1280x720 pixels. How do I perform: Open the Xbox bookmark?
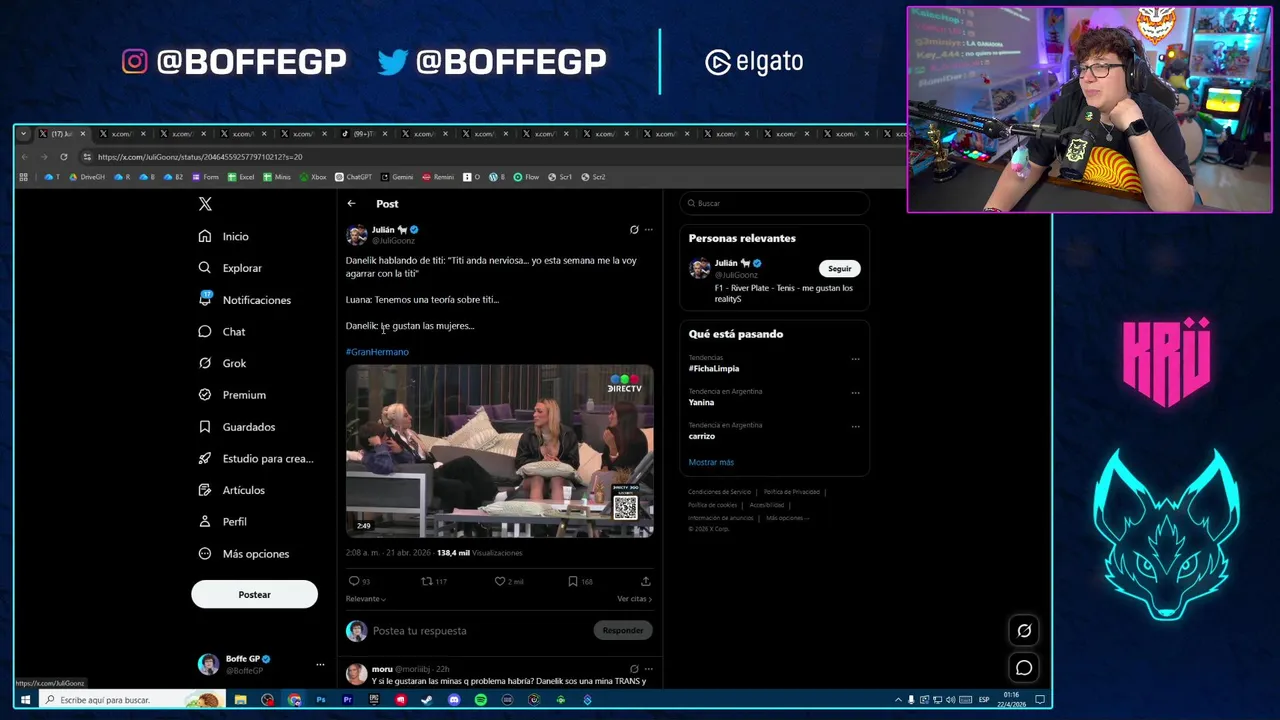(313, 177)
